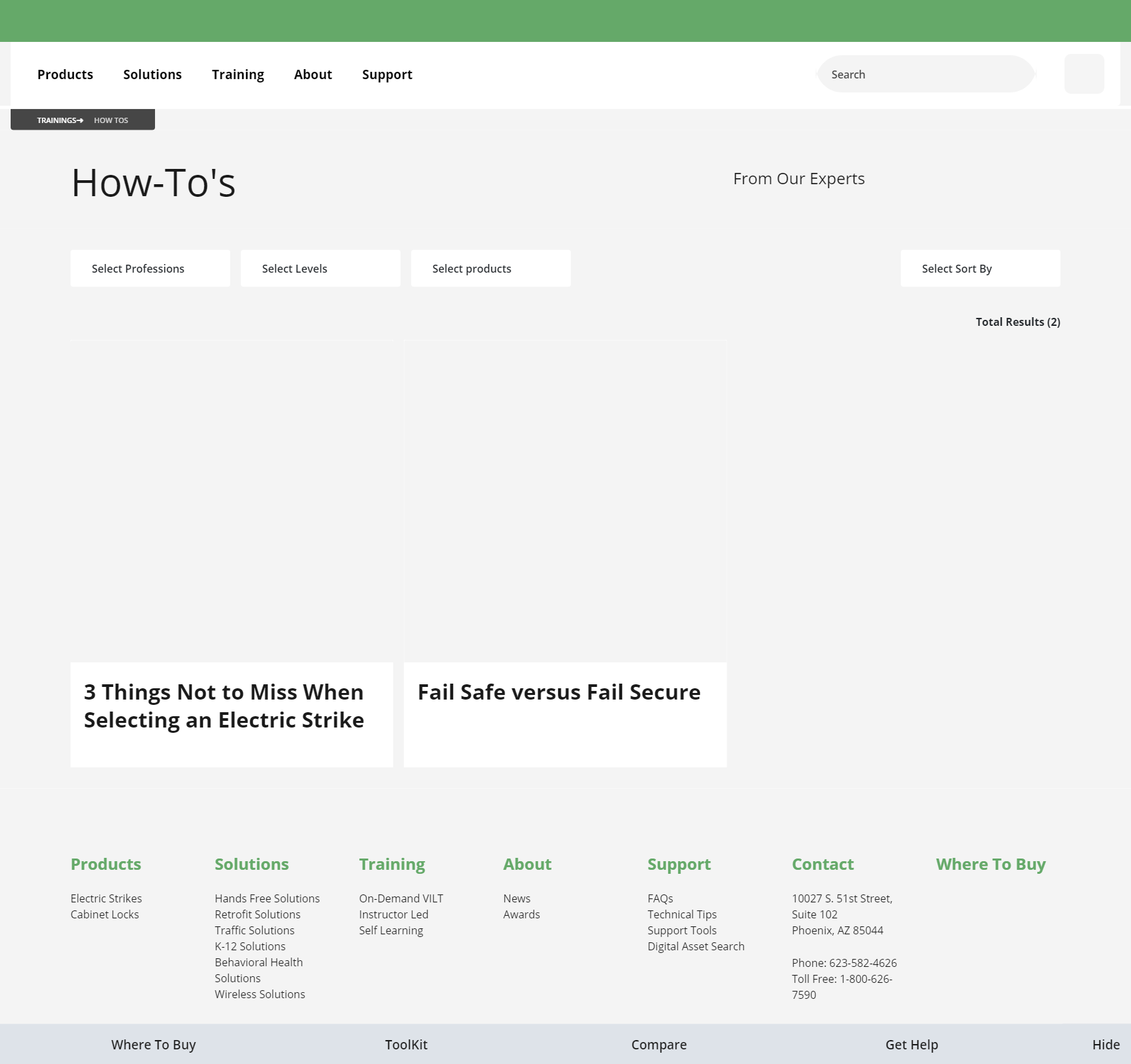
Task: Go to Cabinet Locks footer link
Action: 104,914
